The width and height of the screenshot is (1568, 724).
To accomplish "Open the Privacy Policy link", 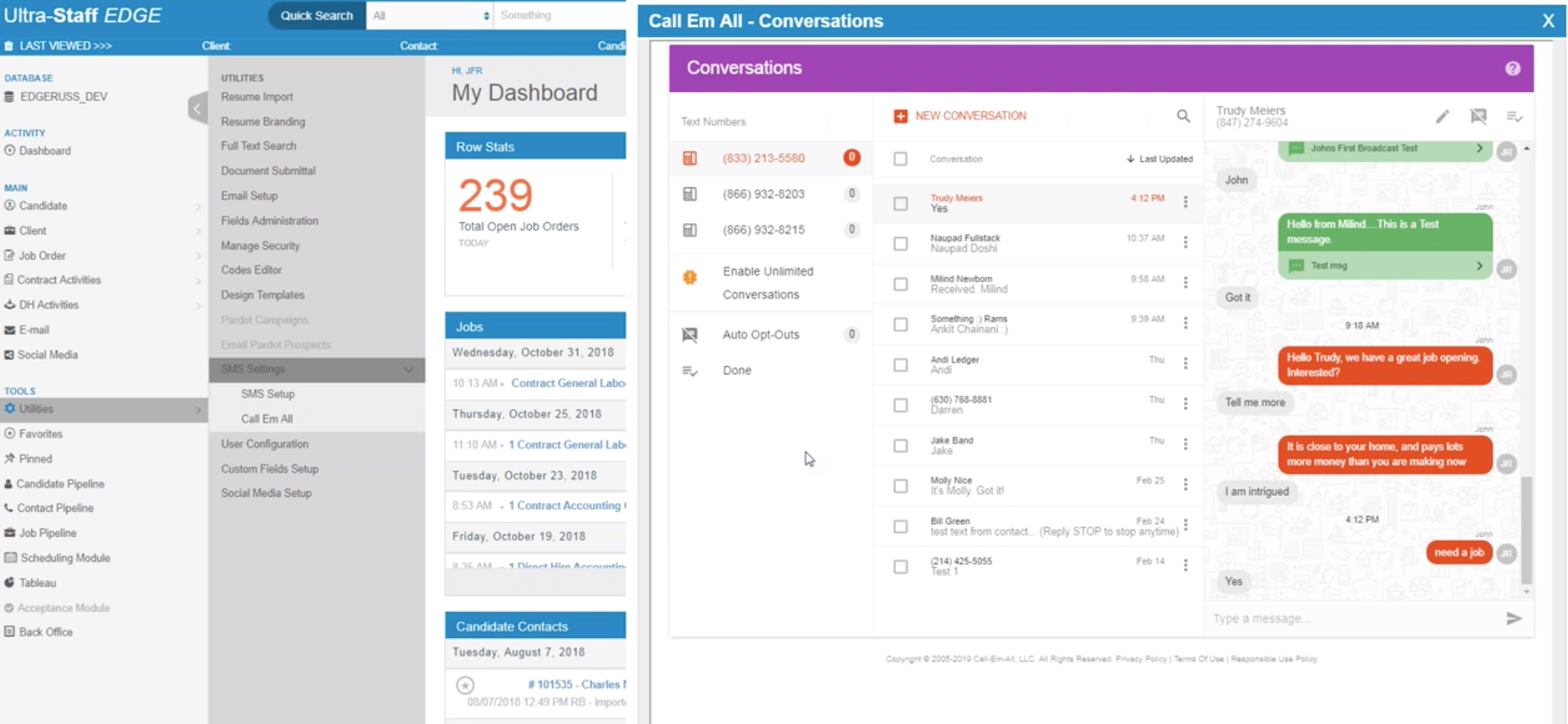I will pyautogui.click(x=1141, y=659).
